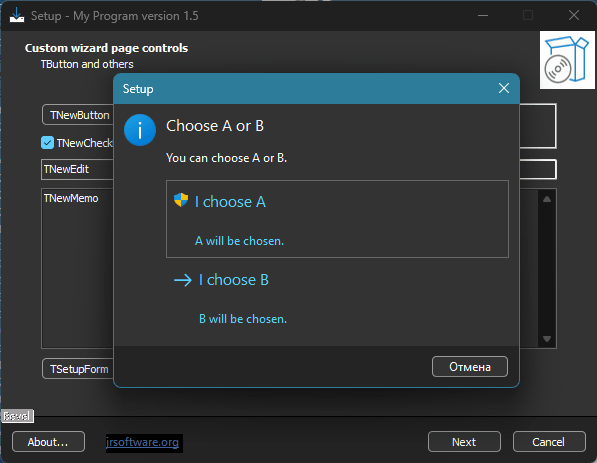Select the "I choose A" command link
Image resolution: width=597 pixels, height=463 pixels.
[x=337, y=219]
